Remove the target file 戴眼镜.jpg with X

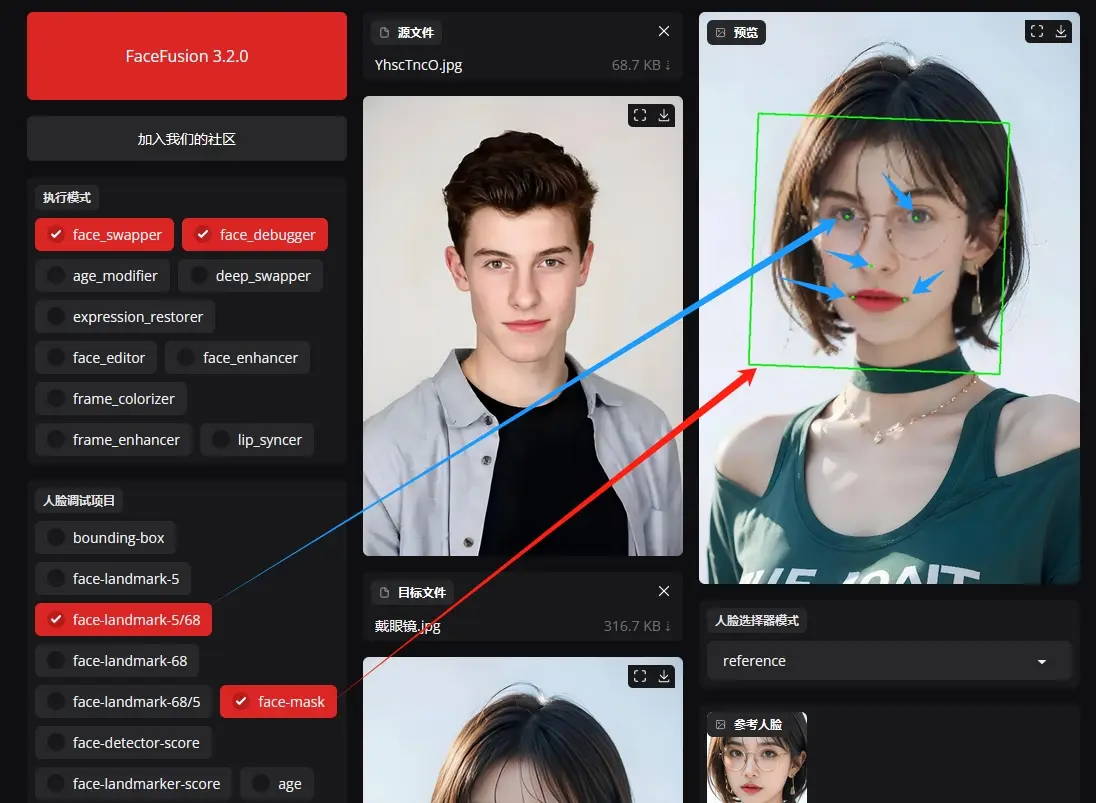[663, 592]
